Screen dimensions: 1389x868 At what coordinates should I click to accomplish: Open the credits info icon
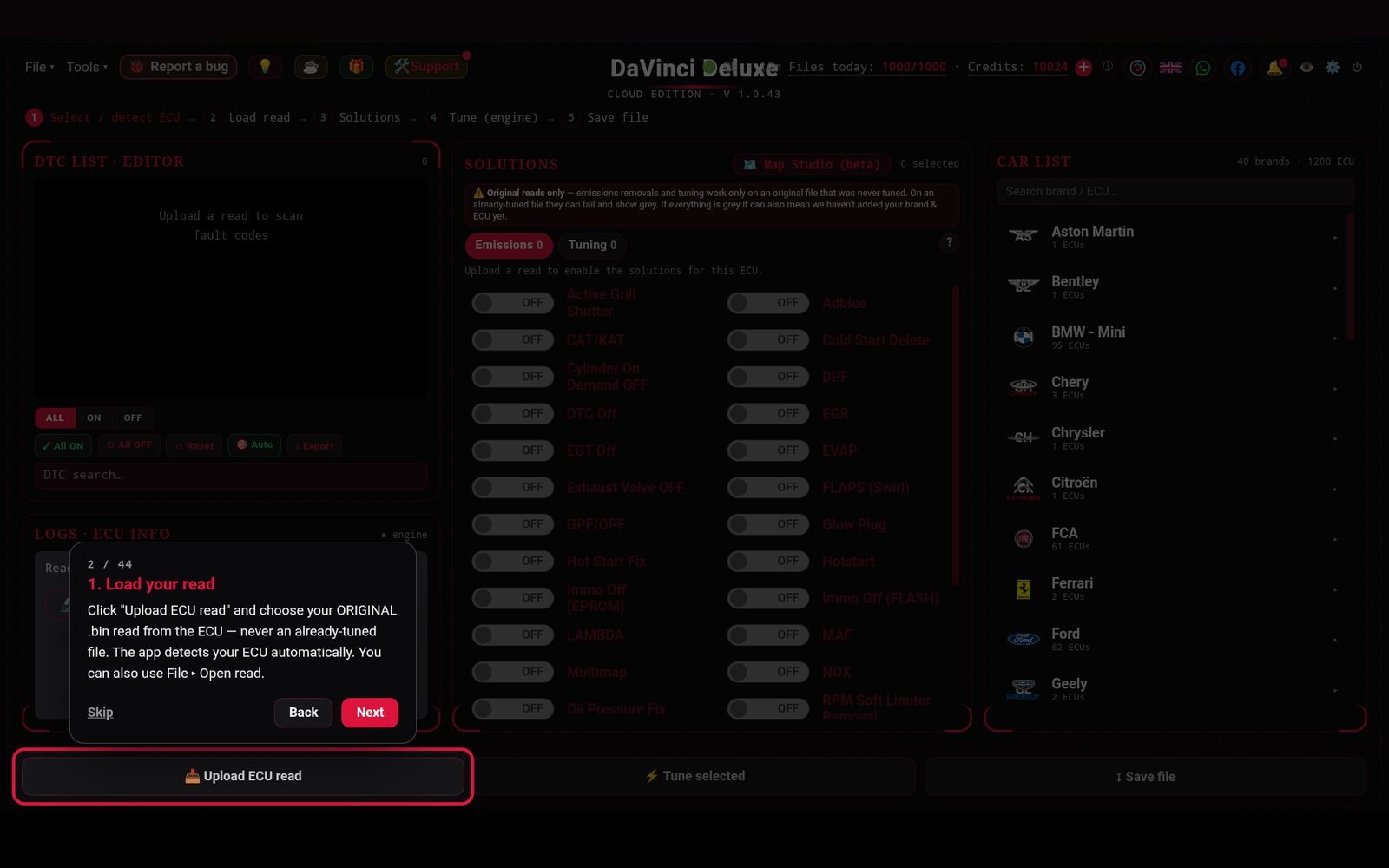click(x=1108, y=67)
